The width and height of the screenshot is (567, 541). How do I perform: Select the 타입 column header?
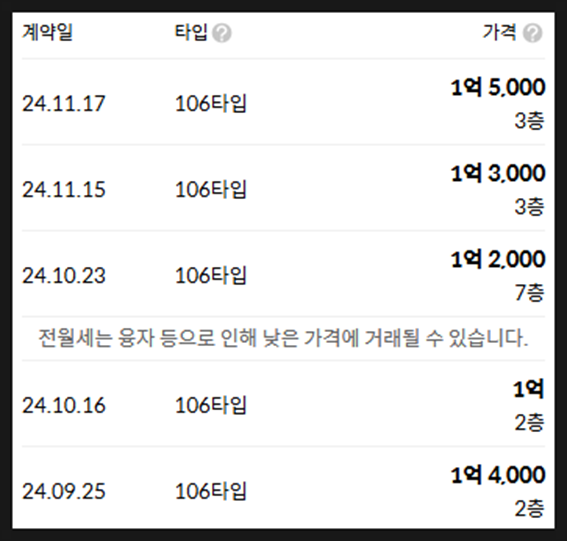click(x=191, y=32)
